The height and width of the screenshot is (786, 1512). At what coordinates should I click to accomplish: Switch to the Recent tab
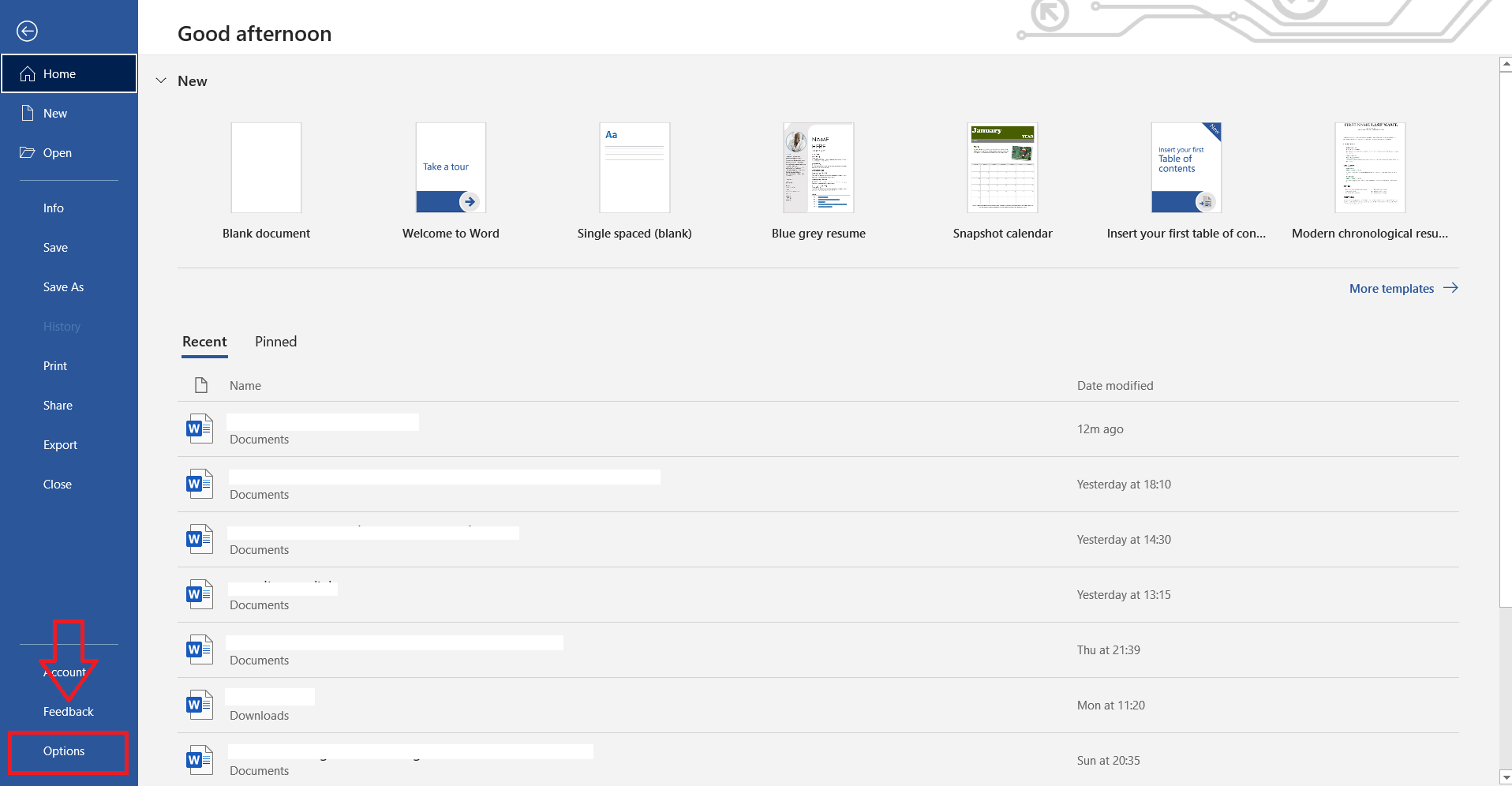pyautogui.click(x=204, y=342)
